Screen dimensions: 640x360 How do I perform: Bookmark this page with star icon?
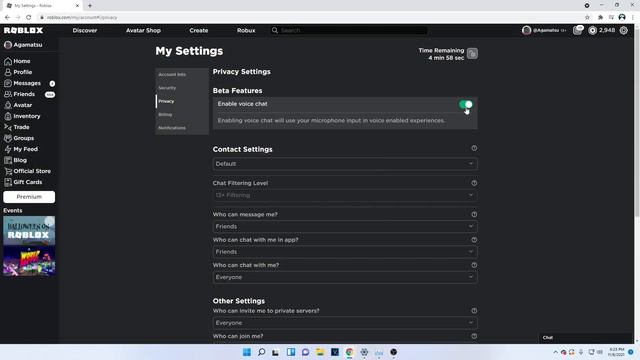pyautogui.click(x=587, y=17)
